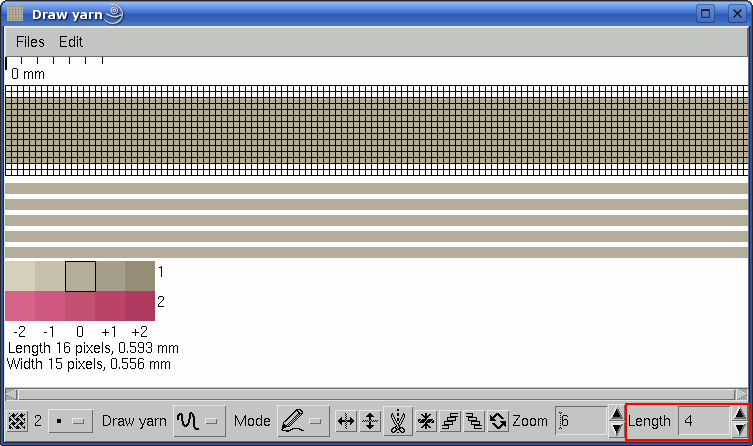Click the Zoom input field
This screenshot has height=446, width=753.
click(581, 421)
